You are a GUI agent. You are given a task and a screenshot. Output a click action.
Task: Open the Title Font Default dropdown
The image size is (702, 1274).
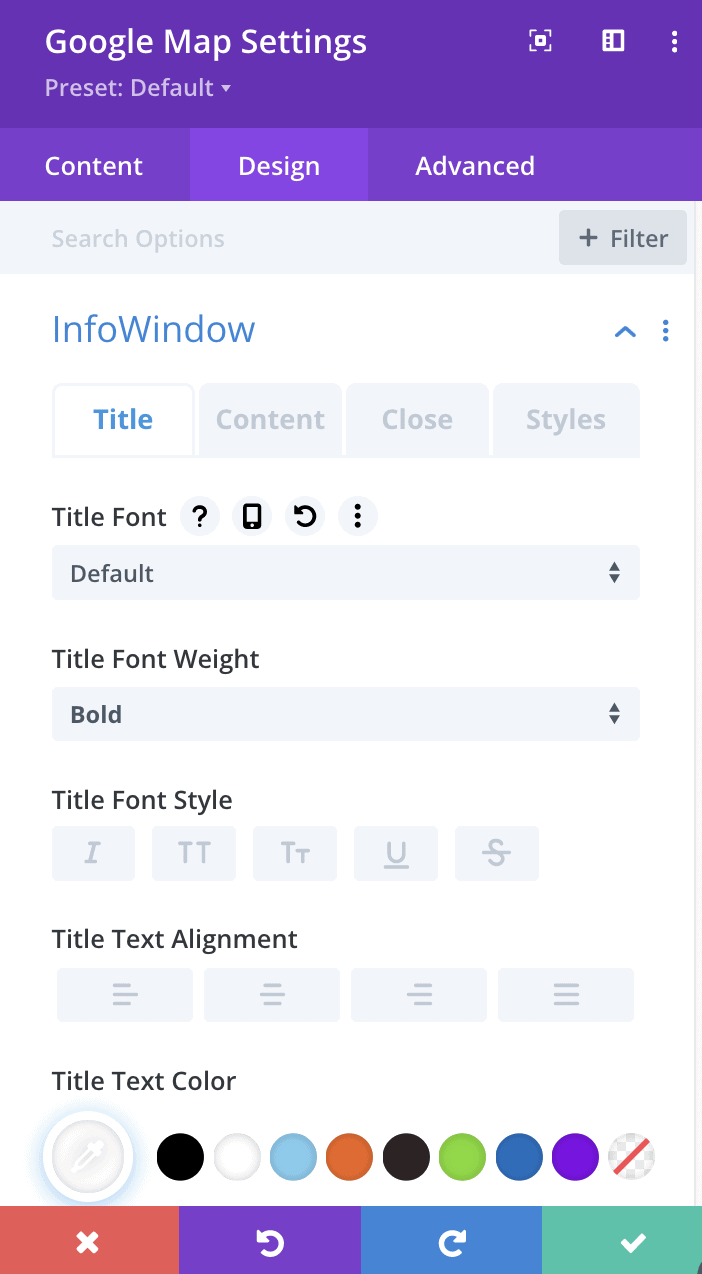346,573
